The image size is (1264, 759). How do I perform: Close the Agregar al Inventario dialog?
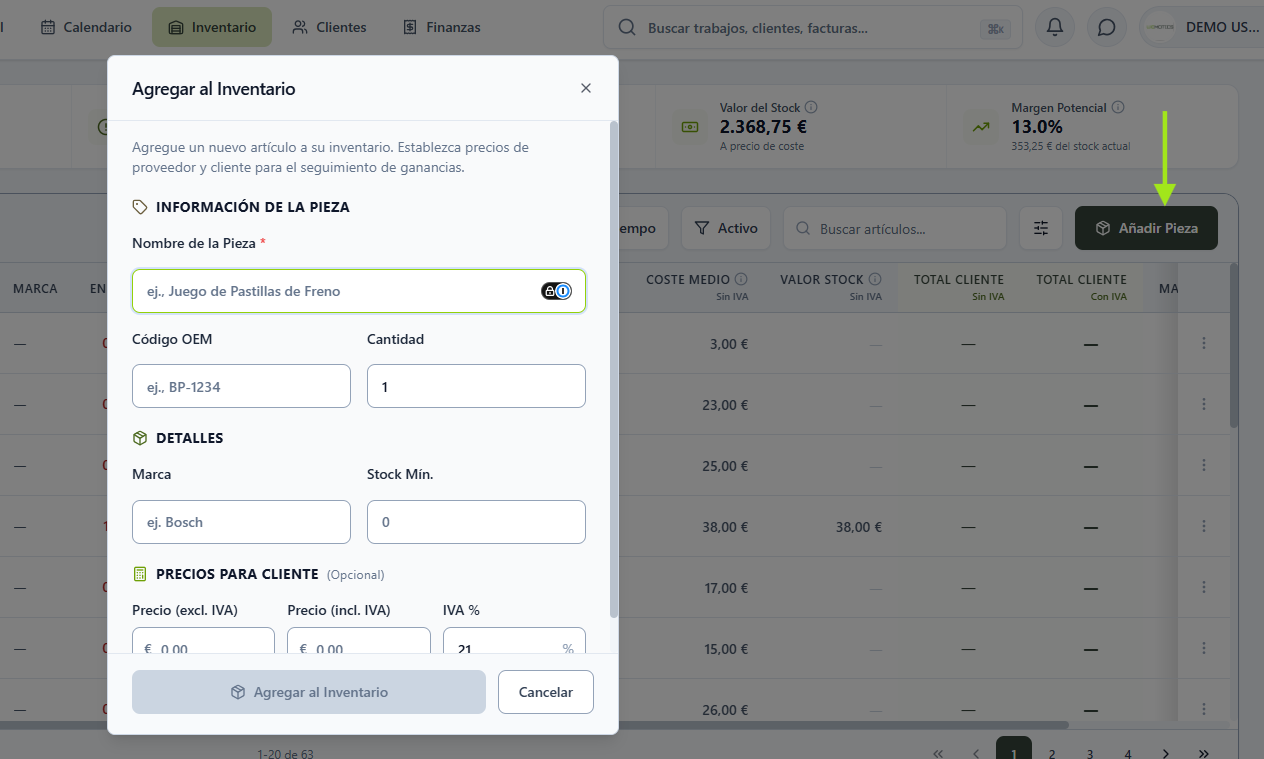click(x=586, y=88)
